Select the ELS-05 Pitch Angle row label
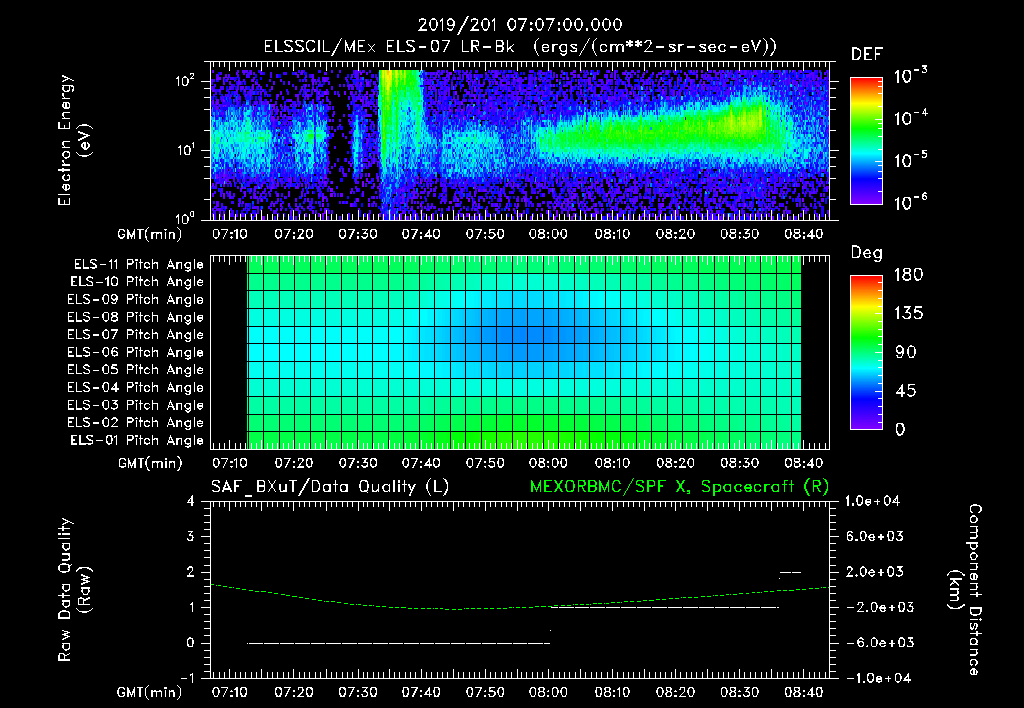Viewport: 1024px width, 708px height. coord(136,370)
